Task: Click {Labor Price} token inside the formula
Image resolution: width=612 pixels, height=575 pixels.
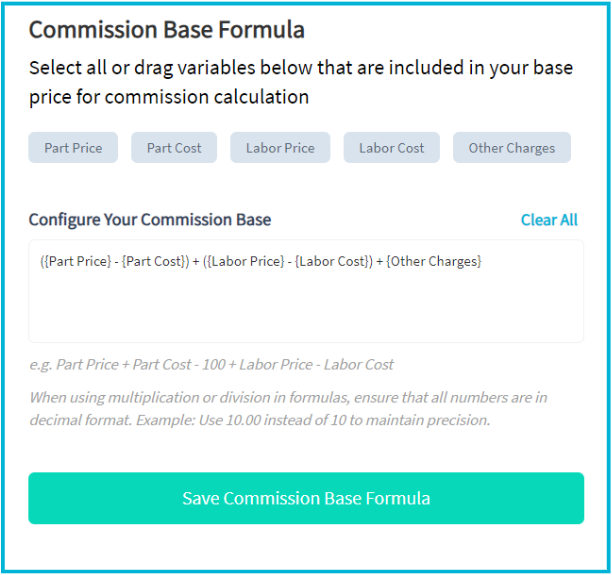Action: (246, 261)
